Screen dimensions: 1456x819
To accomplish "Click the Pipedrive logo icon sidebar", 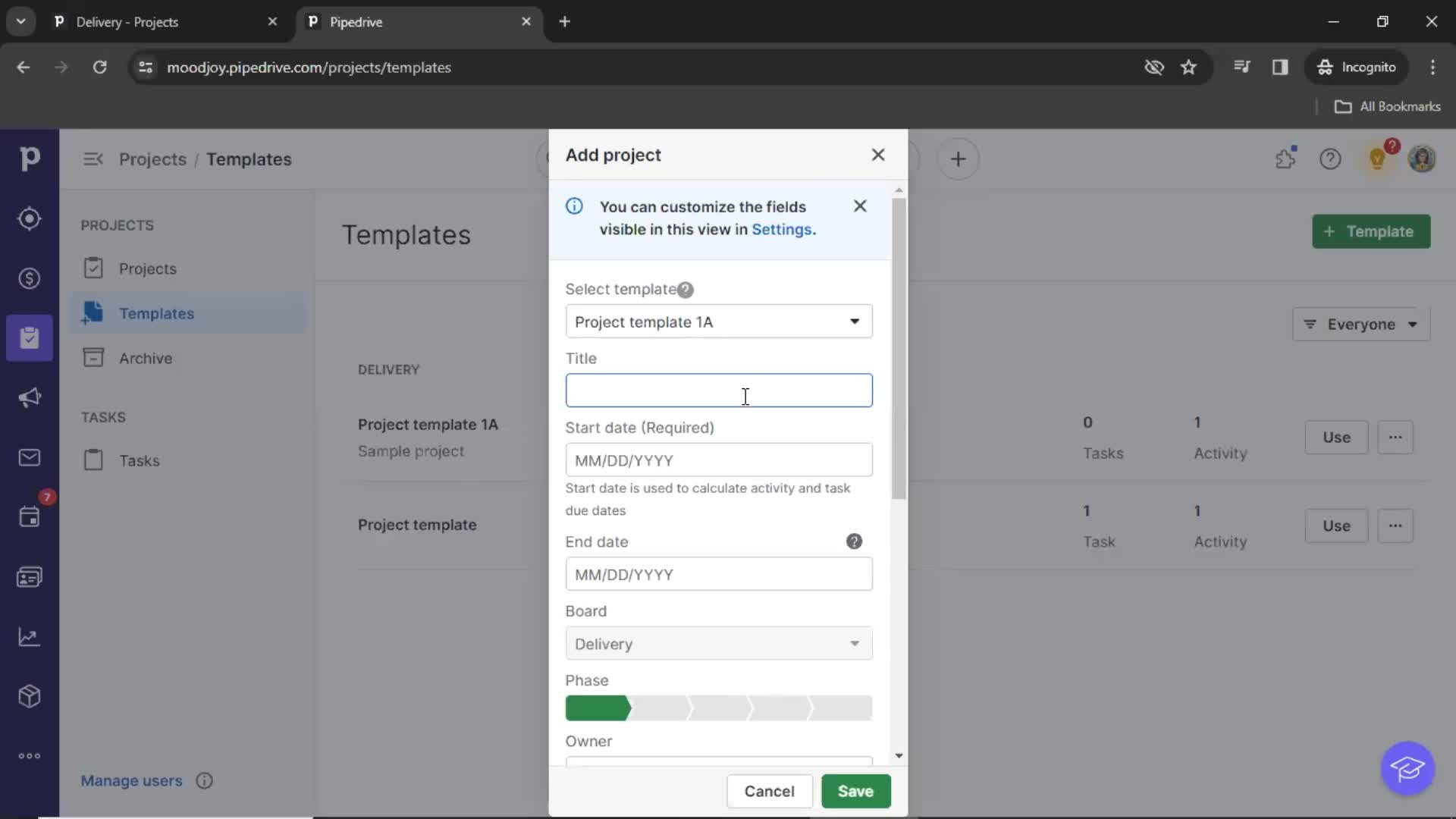I will (29, 158).
